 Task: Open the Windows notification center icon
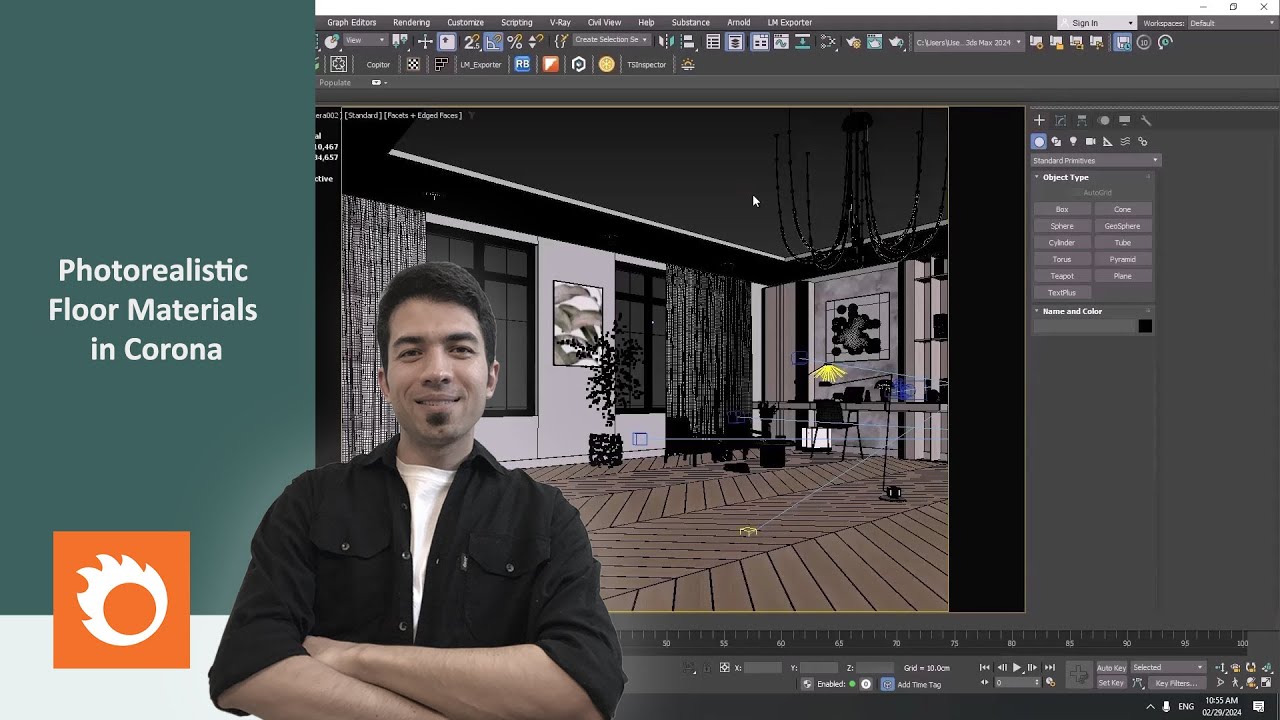pyautogui.click(x=1259, y=707)
